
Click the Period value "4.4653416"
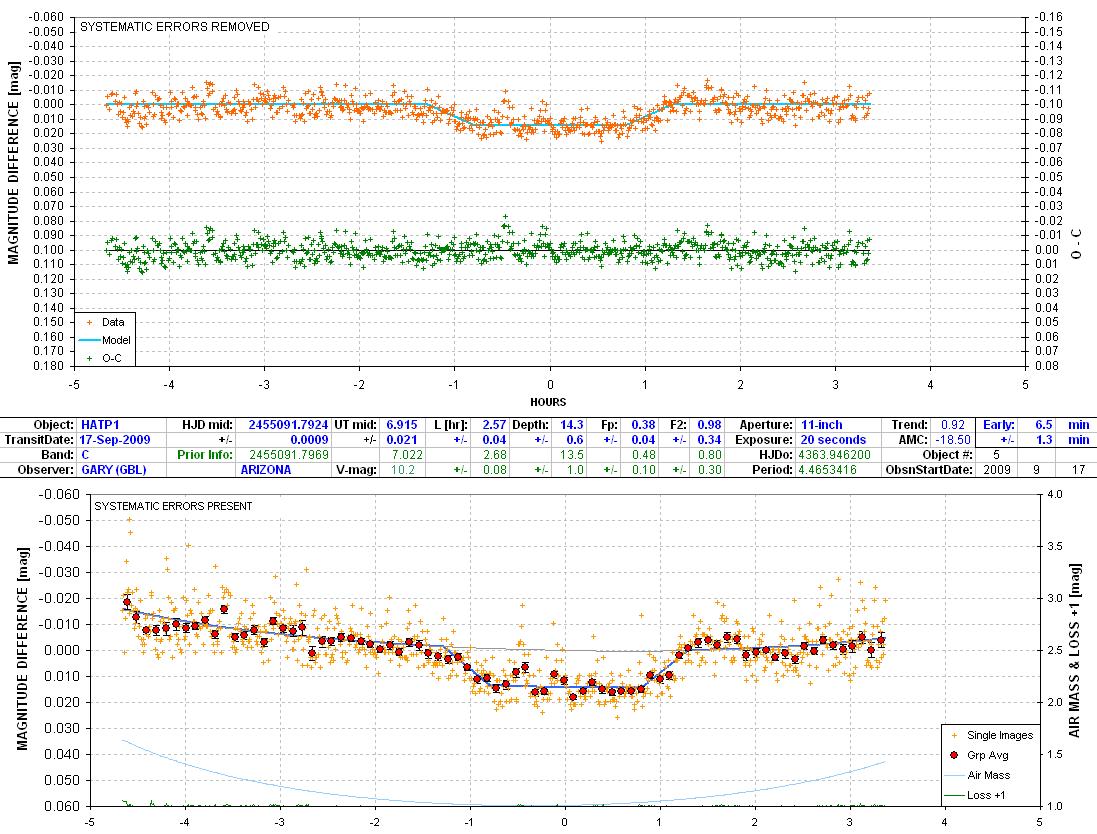click(828, 469)
